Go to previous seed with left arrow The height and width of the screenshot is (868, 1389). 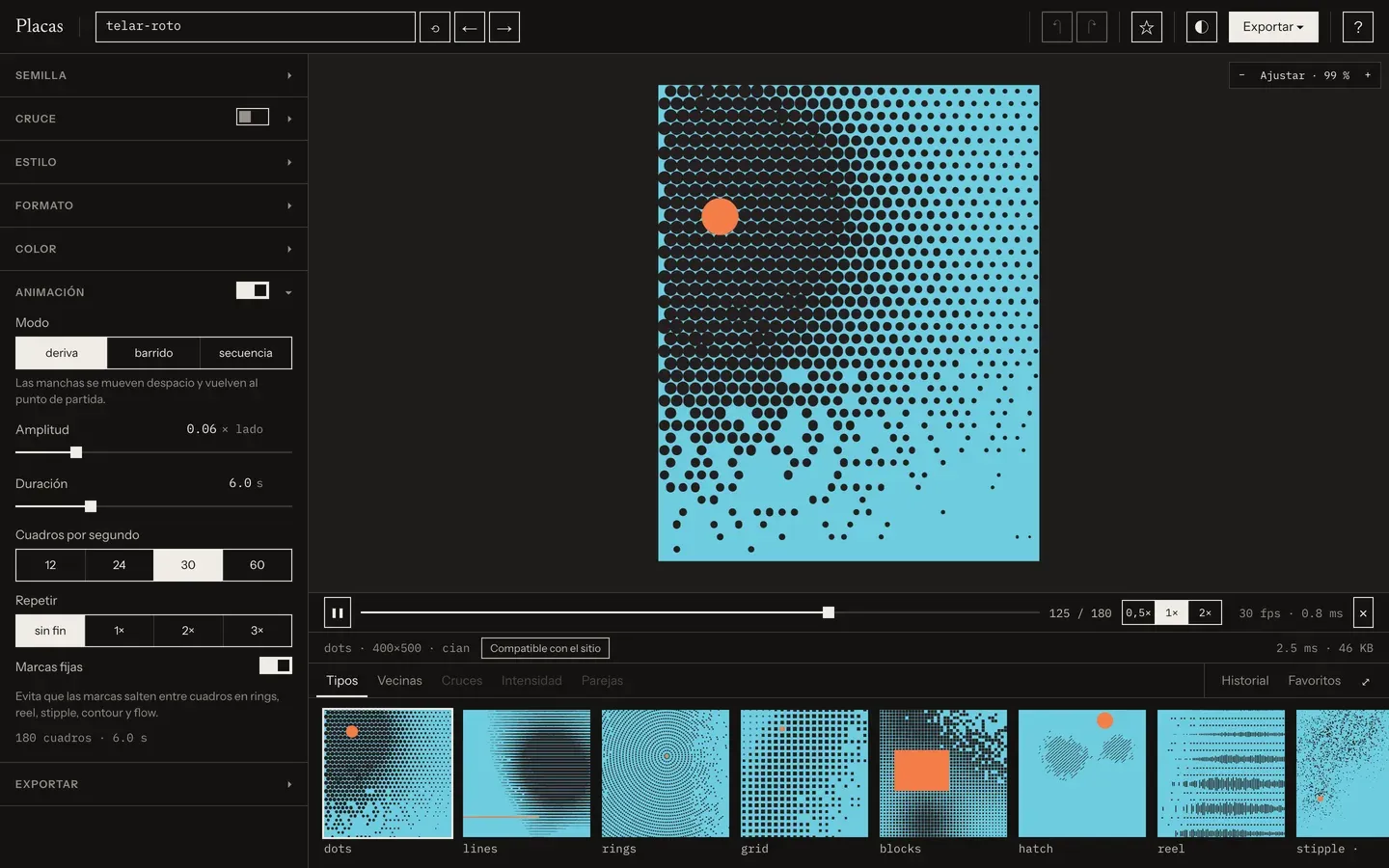click(470, 27)
